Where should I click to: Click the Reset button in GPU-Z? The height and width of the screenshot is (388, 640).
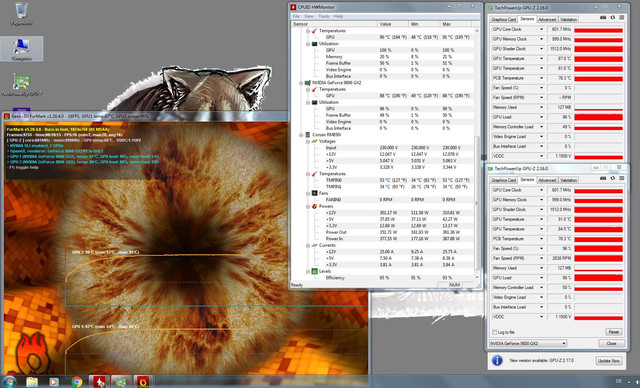[x=613, y=332]
